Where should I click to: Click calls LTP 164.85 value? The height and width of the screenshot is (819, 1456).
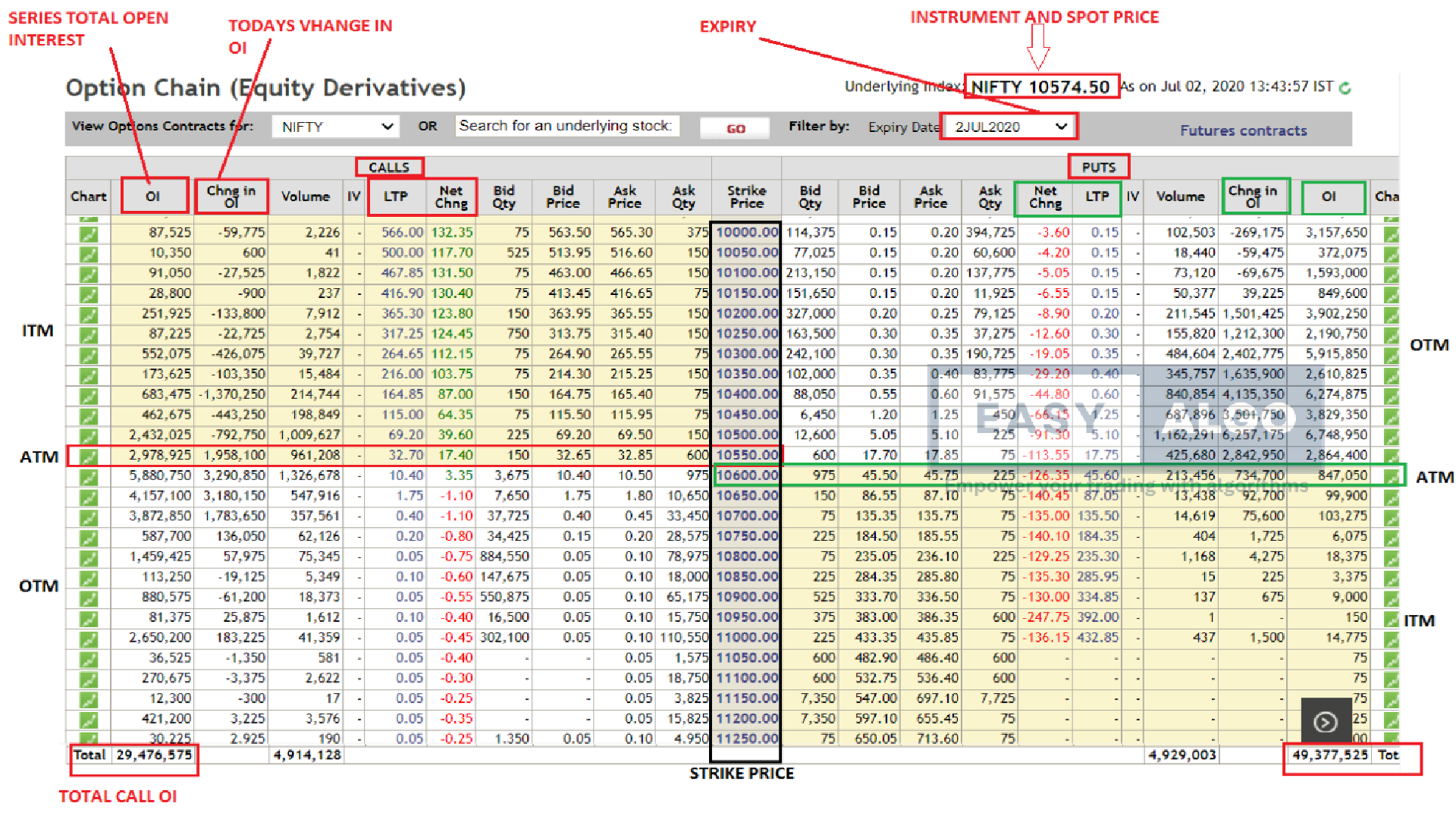(x=402, y=394)
